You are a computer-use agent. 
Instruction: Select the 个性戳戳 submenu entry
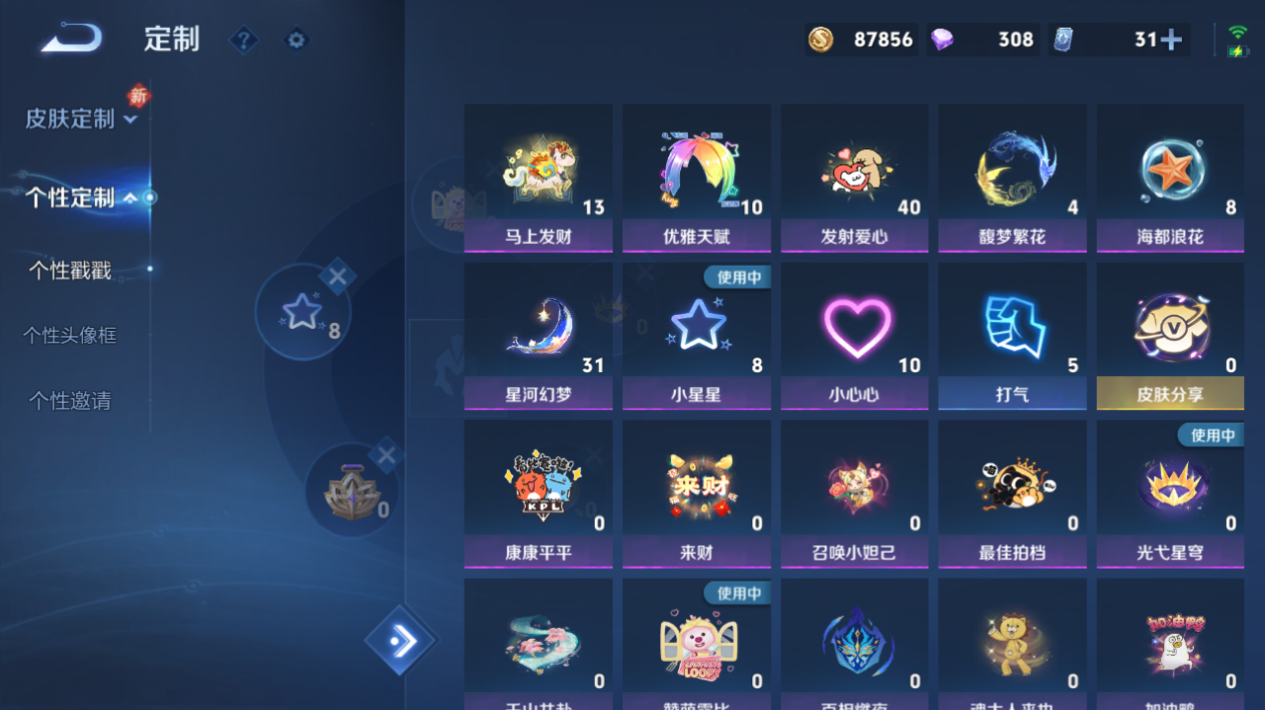(x=70, y=270)
